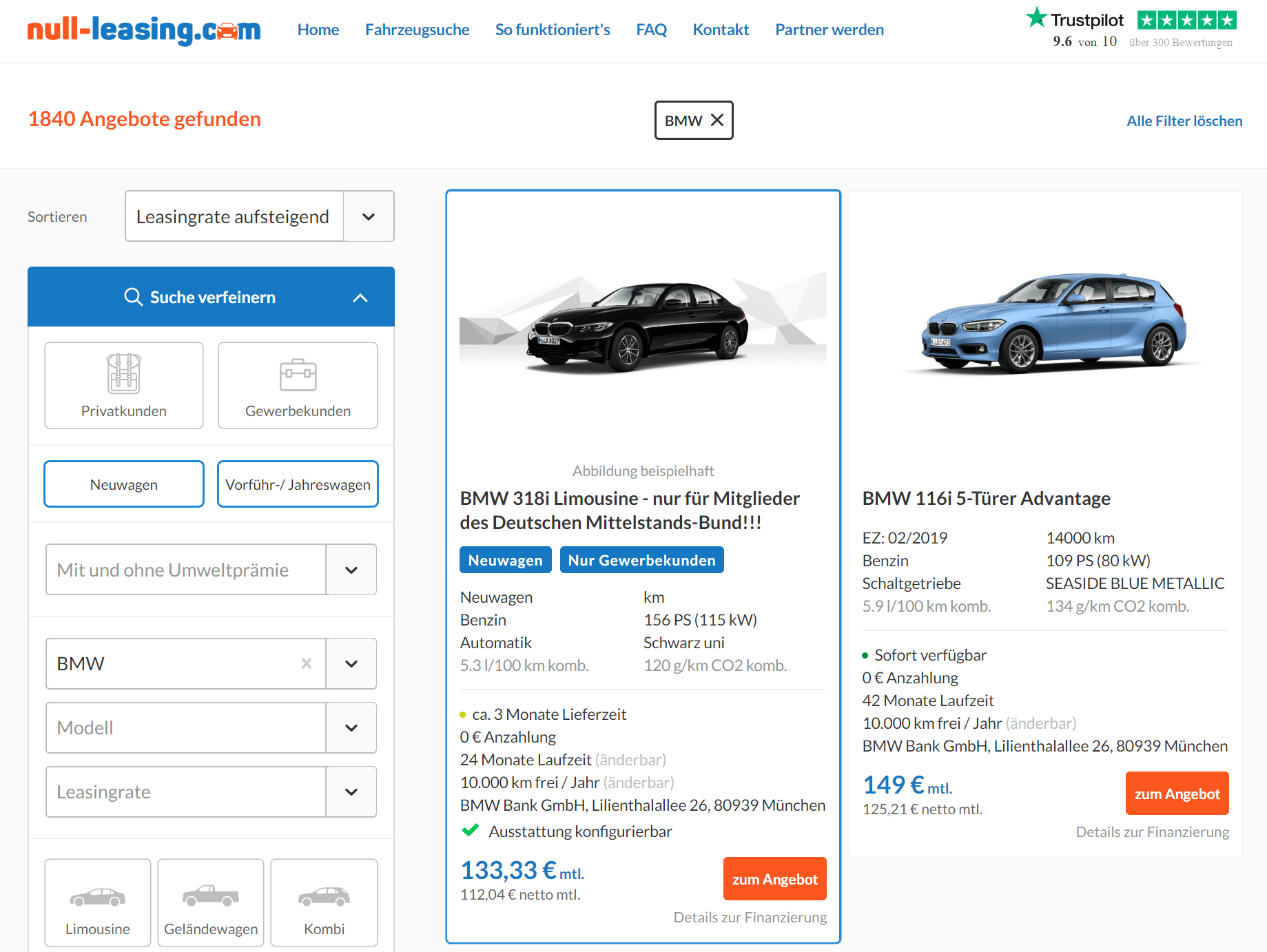The image size is (1267, 952).
Task: Click zum Angebot for BMW 318i
Action: pos(775,879)
